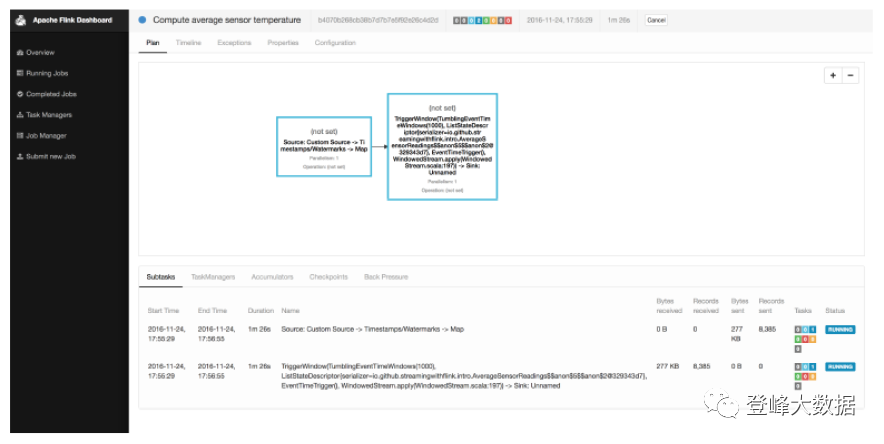Select Submit new Job

(x=46, y=157)
